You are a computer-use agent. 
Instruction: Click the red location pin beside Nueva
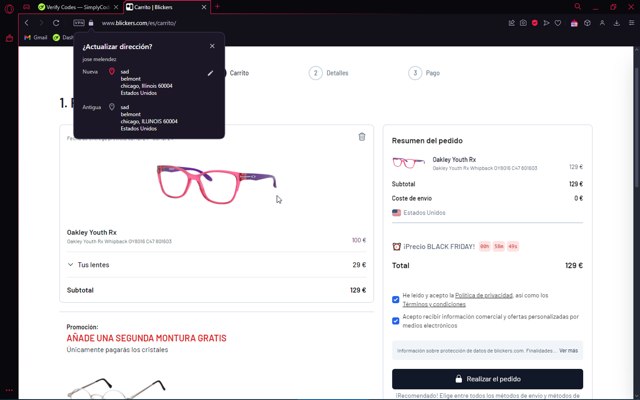pos(111,71)
